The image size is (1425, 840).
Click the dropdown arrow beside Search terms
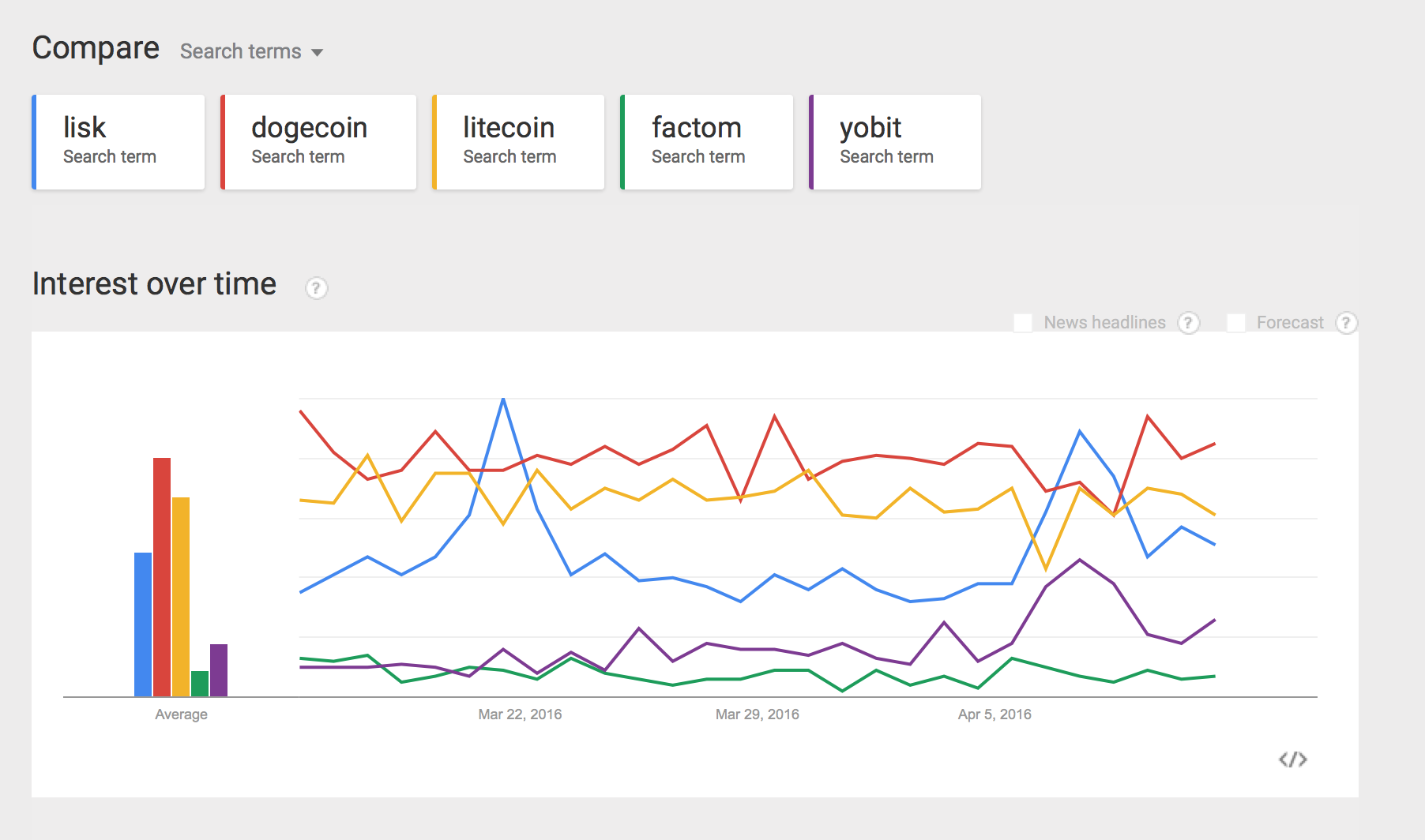[x=317, y=53]
